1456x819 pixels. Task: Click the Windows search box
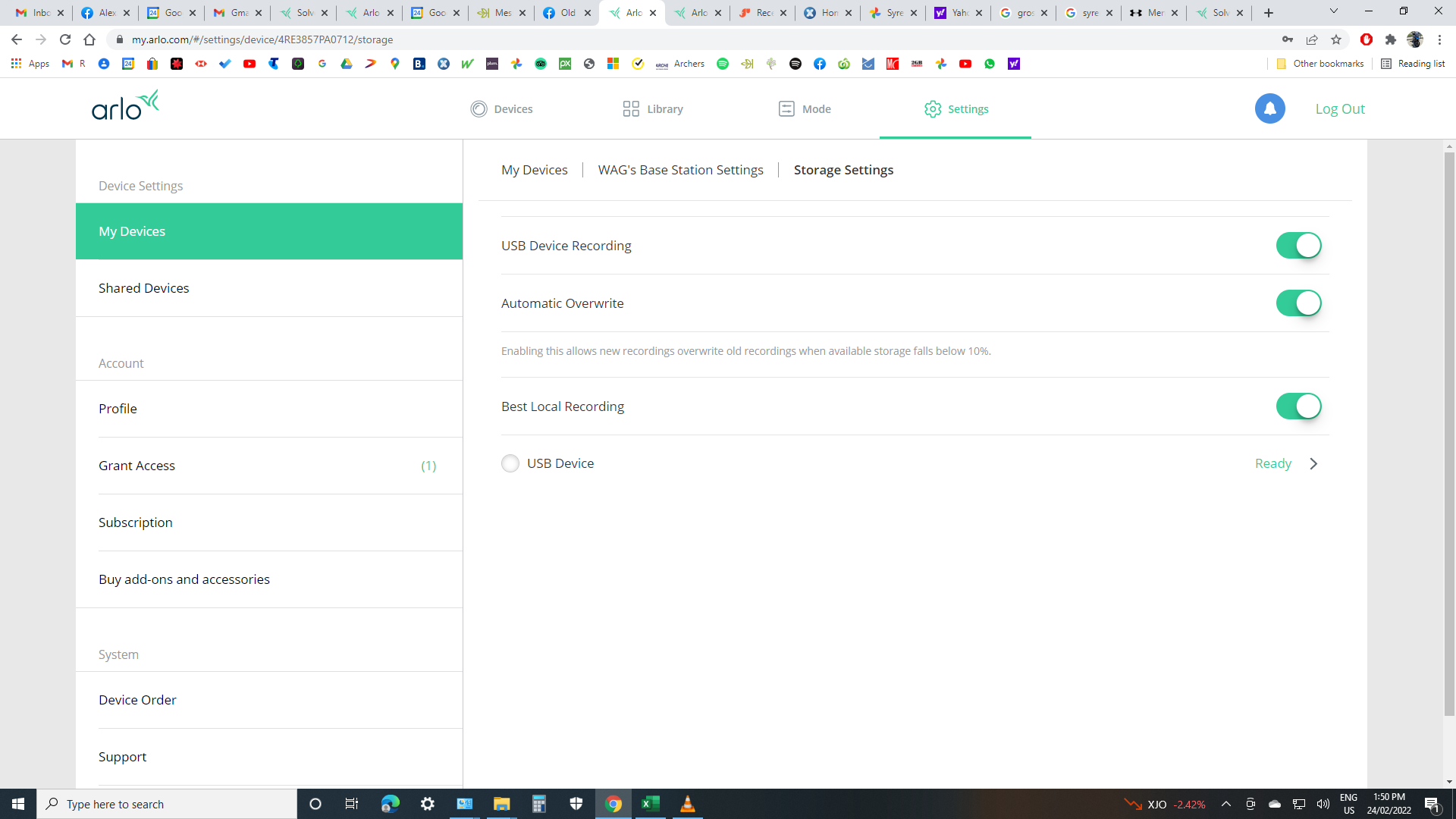tap(167, 804)
